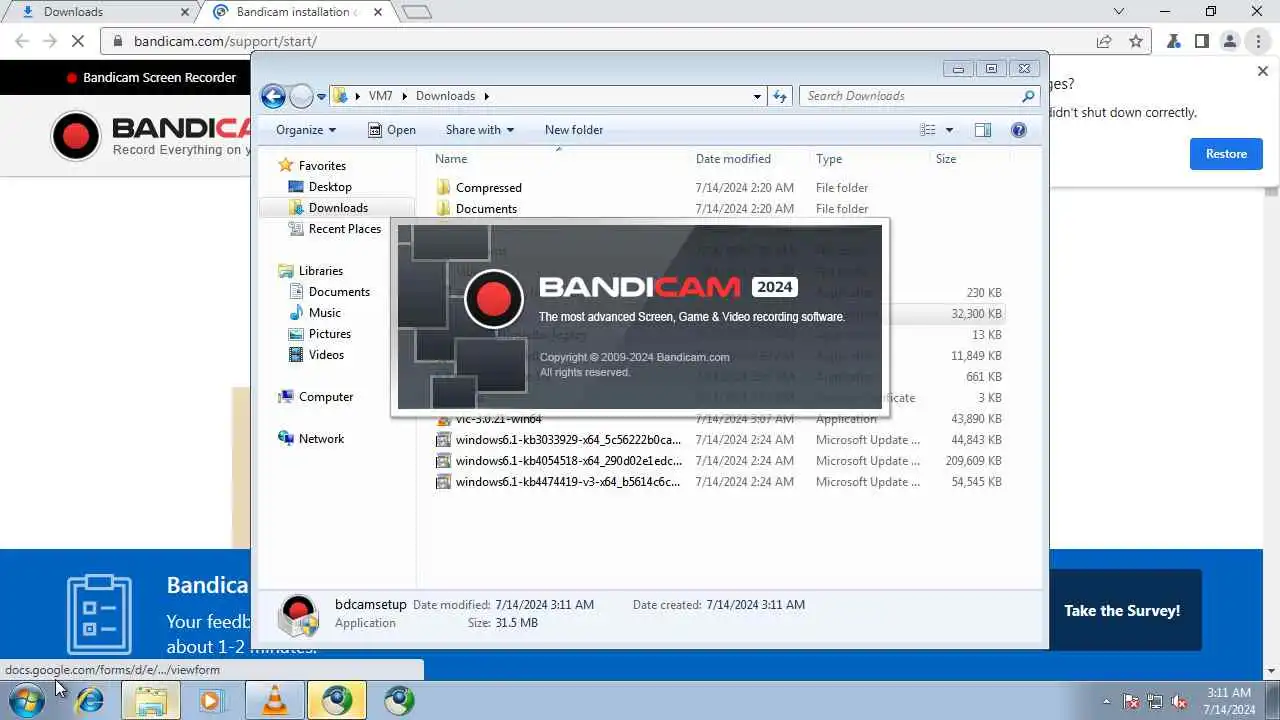The height and width of the screenshot is (720, 1280).
Task: Click the taskbar clock showing 3:11 AM
Action: click(1229, 701)
